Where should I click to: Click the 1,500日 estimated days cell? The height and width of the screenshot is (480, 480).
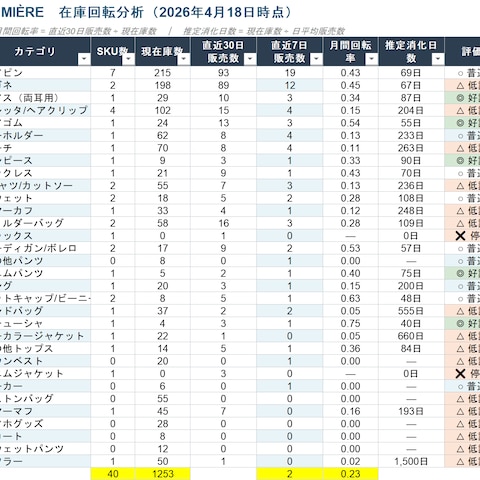[x=411, y=461]
